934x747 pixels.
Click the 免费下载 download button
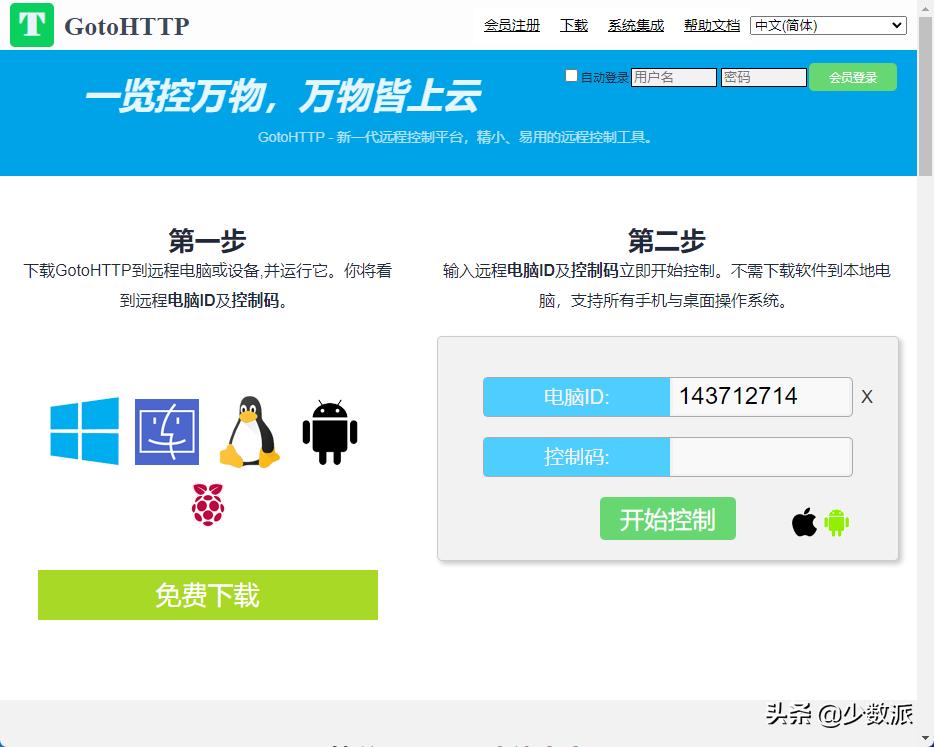pyautogui.click(x=207, y=594)
